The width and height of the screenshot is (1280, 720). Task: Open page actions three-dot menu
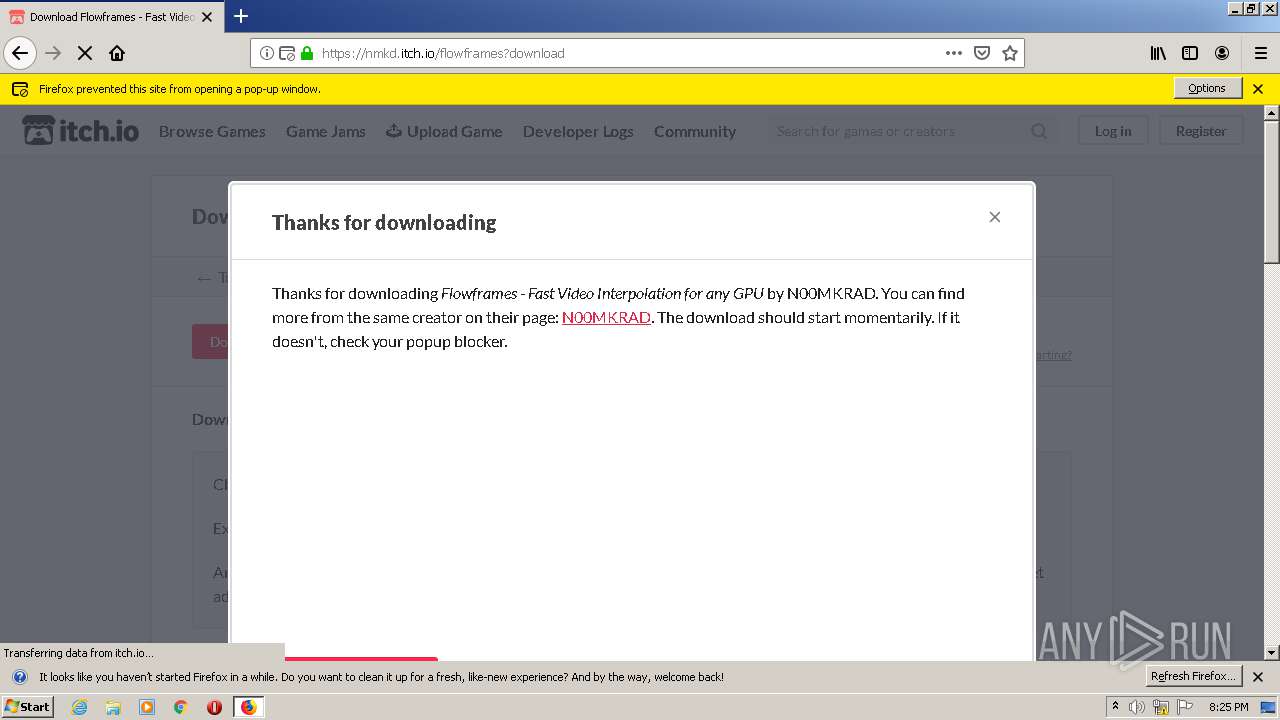click(954, 53)
